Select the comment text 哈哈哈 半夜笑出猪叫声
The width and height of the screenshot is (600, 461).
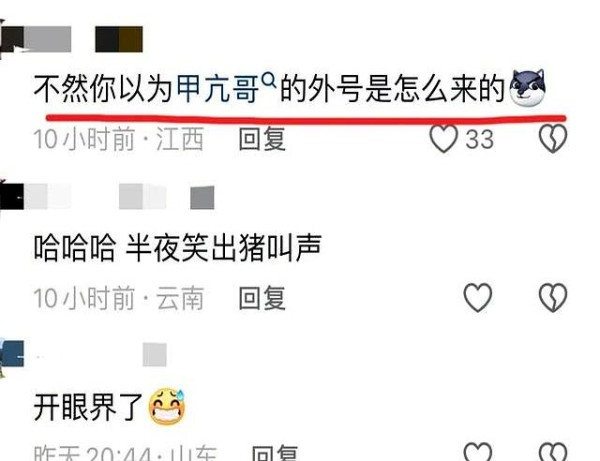(x=178, y=248)
